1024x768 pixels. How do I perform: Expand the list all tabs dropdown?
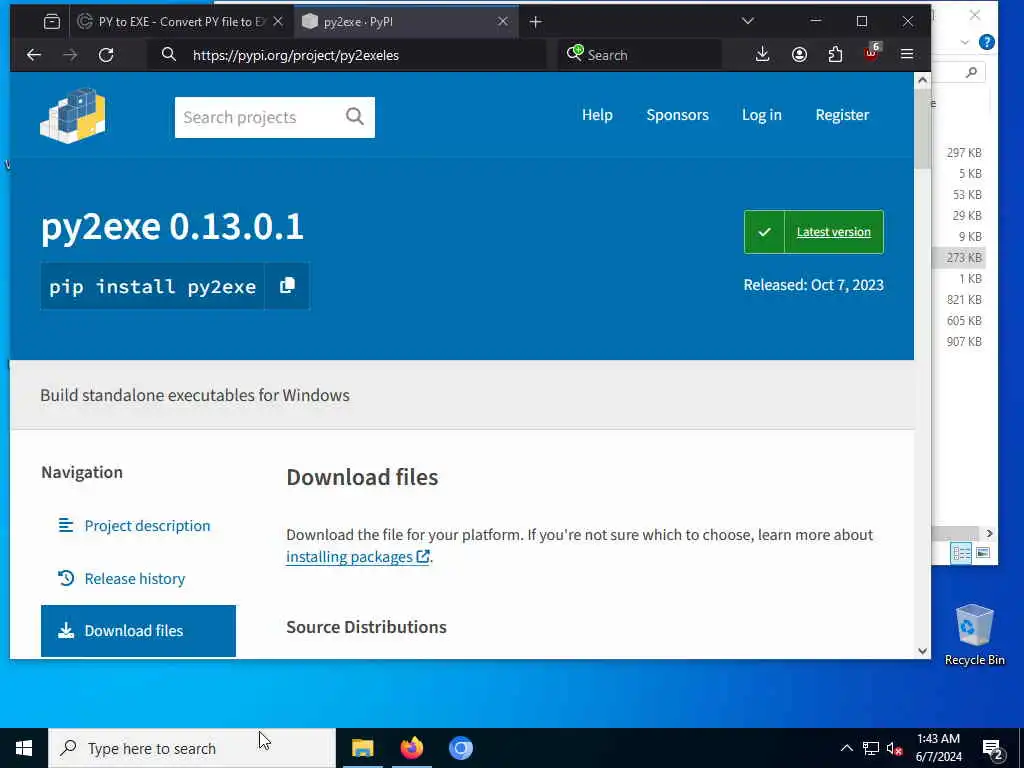(x=748, y=22)
